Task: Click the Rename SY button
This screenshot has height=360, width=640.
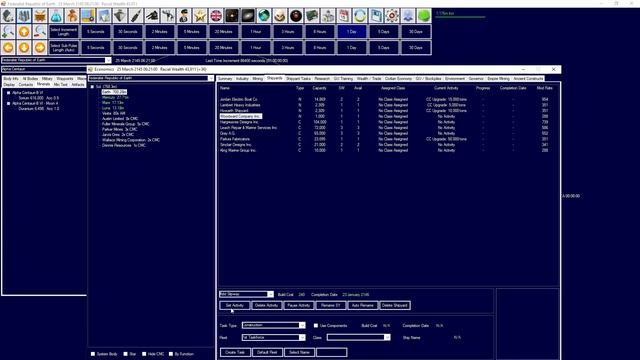Action: [x=331, y=305]
